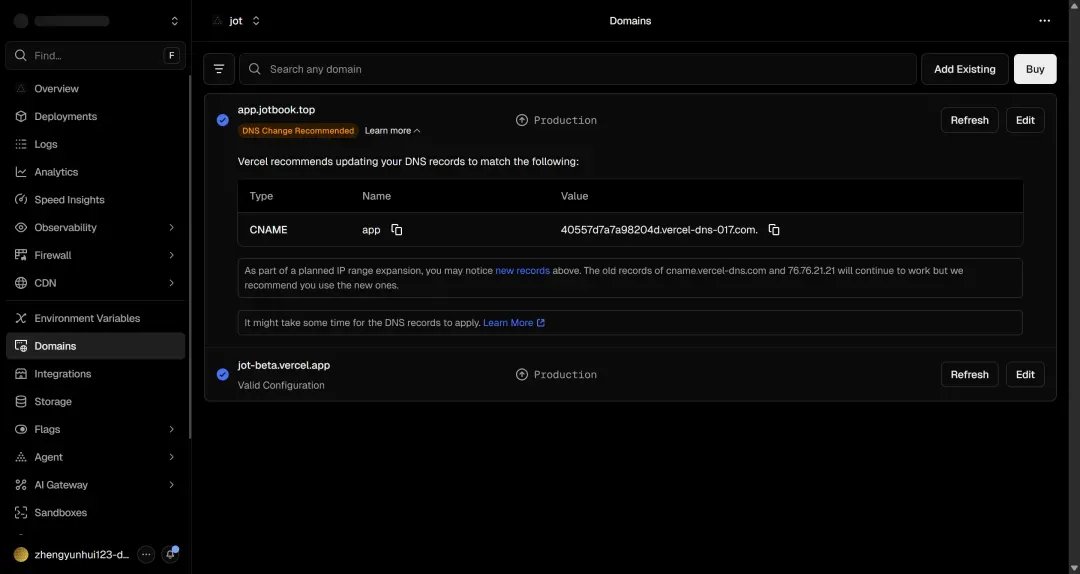Click the Environment Variables icon

pos(21,318)
